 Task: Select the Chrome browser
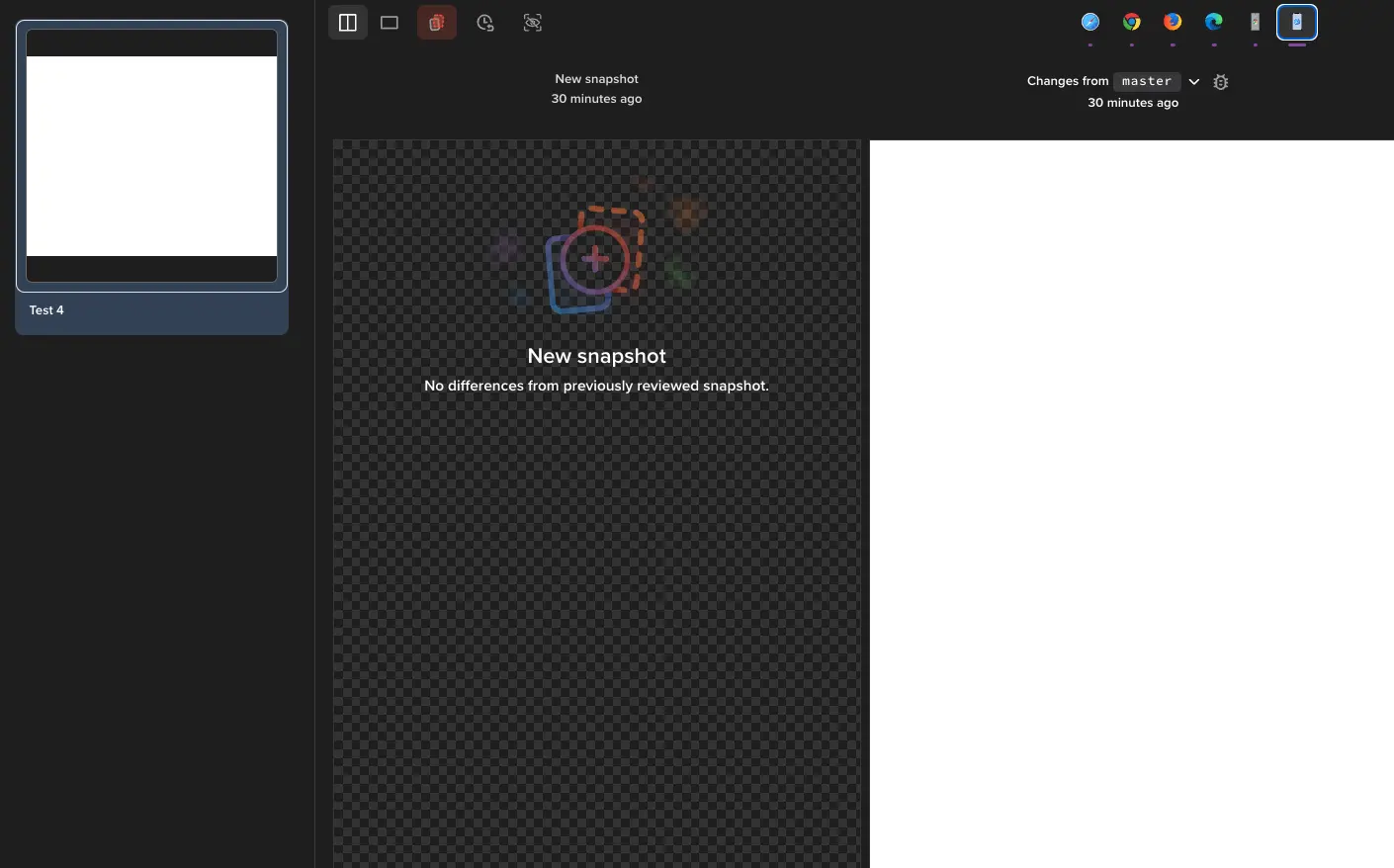1132,22
